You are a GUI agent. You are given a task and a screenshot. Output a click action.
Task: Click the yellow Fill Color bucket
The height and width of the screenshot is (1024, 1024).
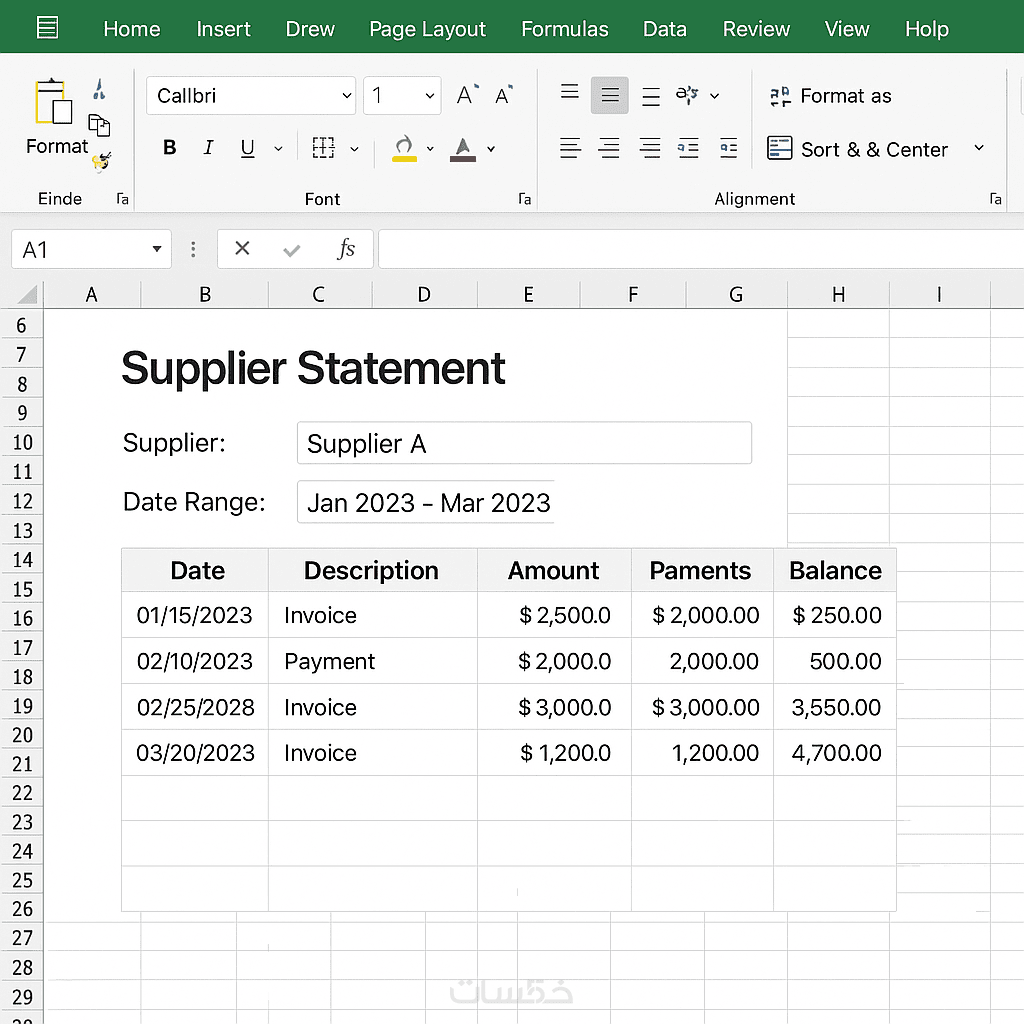[x=404, y=148]
